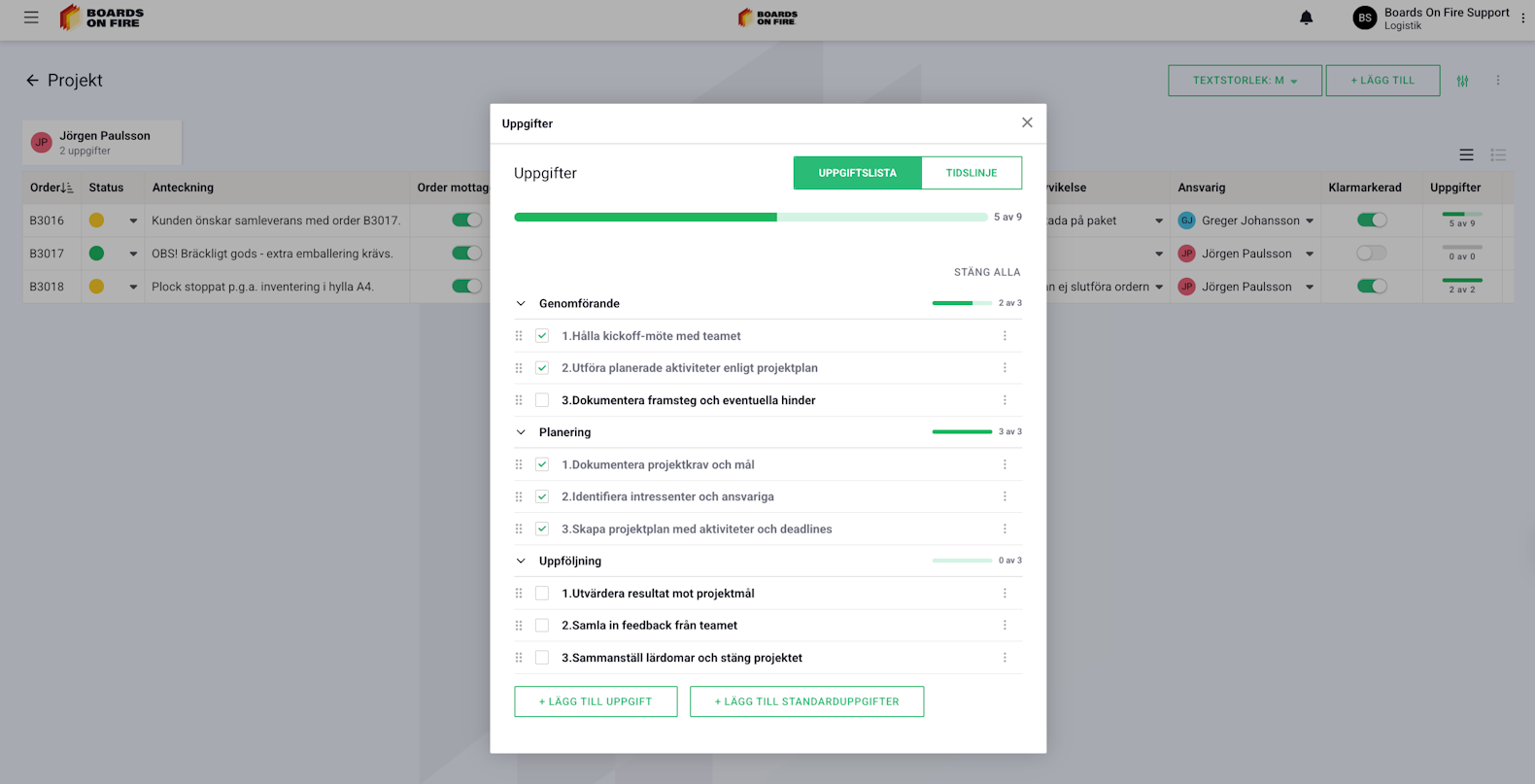Collapse the Genomförande task group
1535x784 pixels.
[521, 303]
